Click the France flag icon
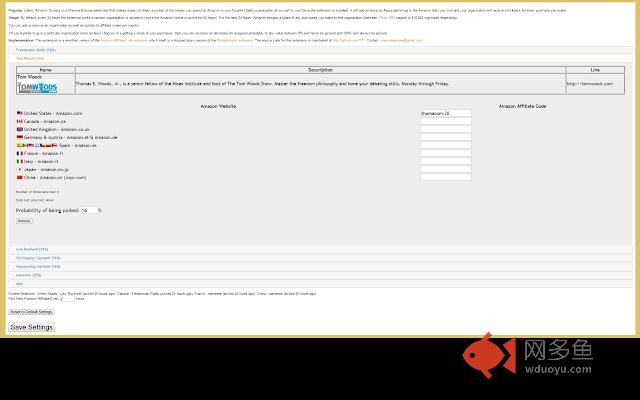This screenshot has height=400, width=640. (x=20, y=153)
